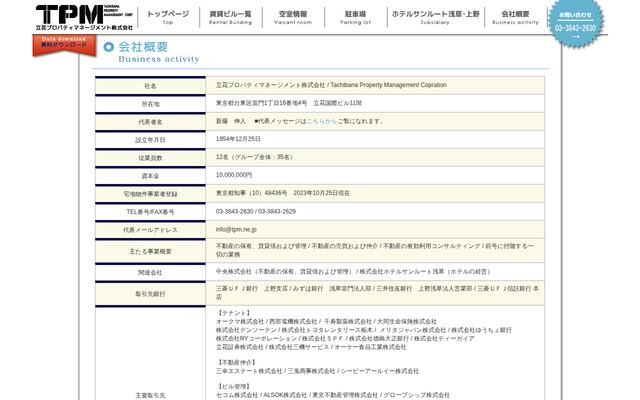Image resolution: width=640 pixels, height=400 pixels.
Task: Select the 従業員数 row label
Action: pyautogui.click(x=150, y=158)
